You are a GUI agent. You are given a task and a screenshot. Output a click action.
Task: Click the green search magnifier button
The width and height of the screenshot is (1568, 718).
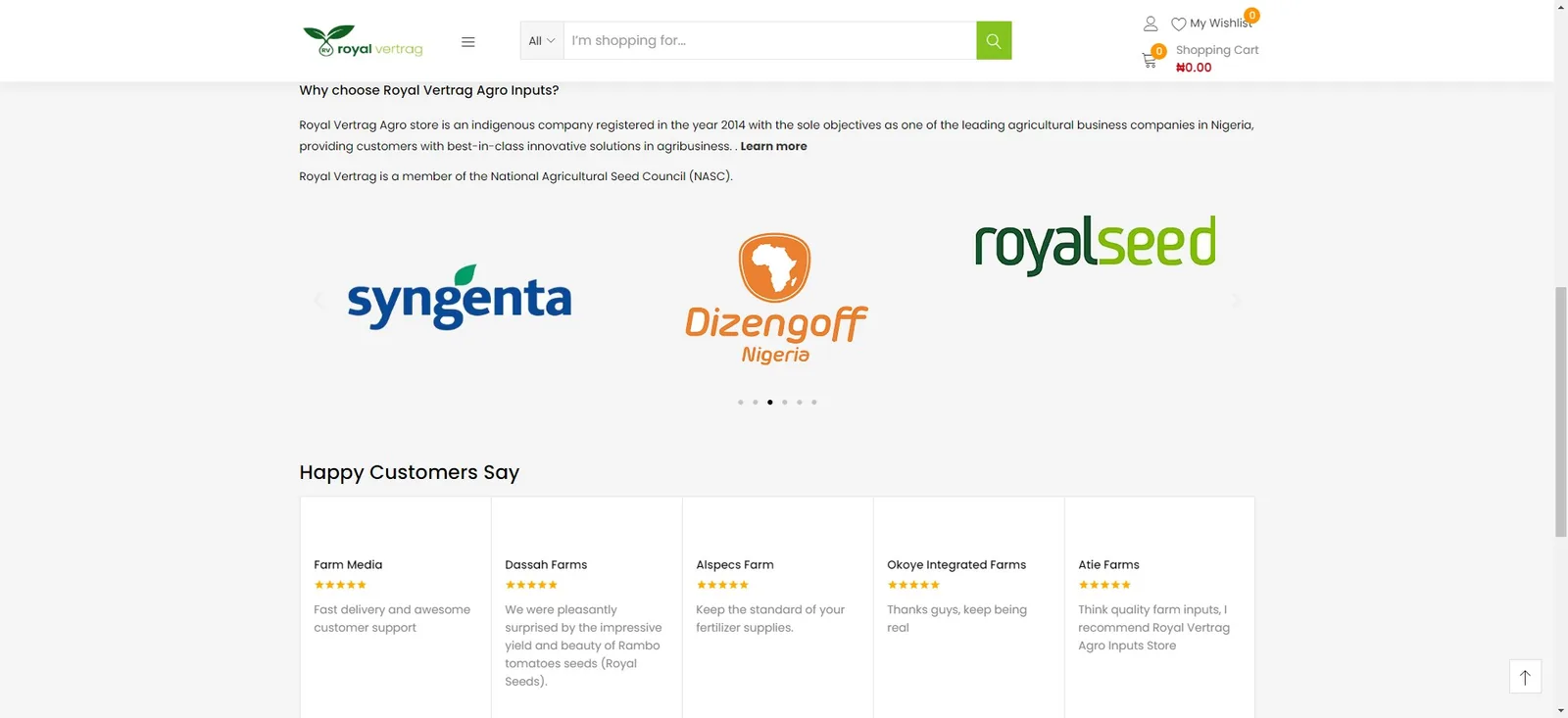click(x=994, y=40)
